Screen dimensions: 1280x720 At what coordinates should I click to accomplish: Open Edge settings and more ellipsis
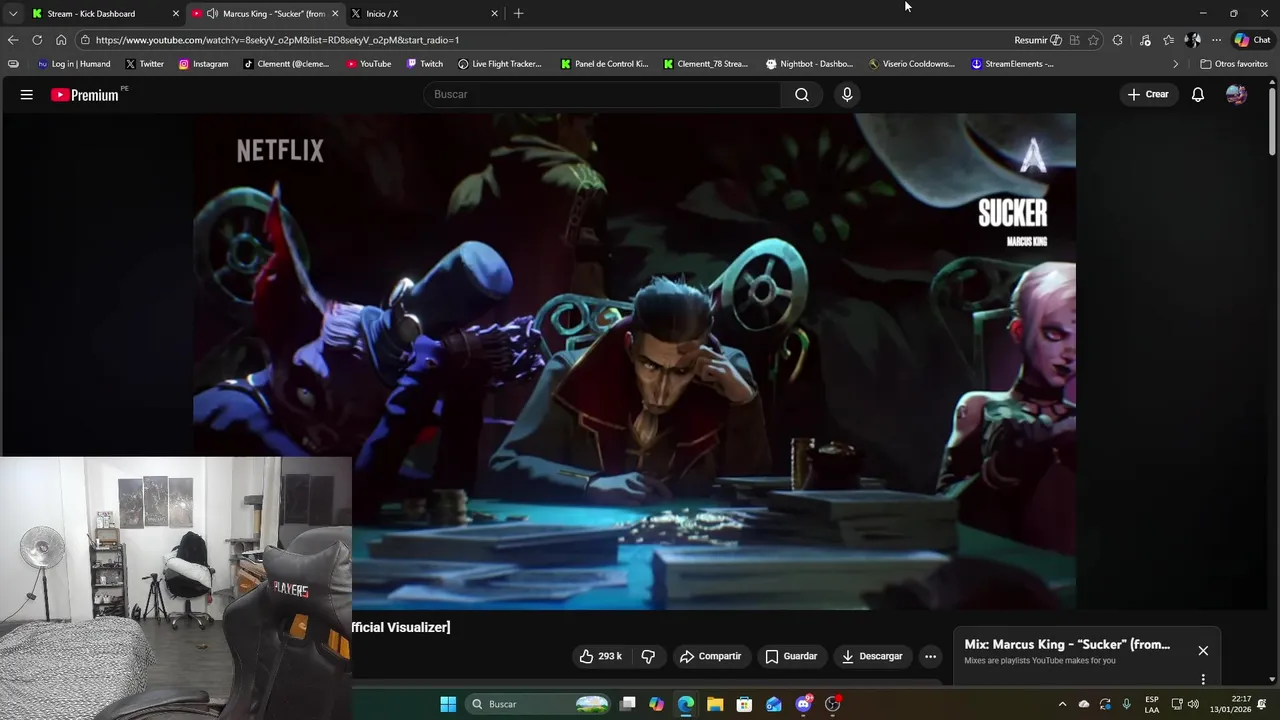coord(1216,40)
